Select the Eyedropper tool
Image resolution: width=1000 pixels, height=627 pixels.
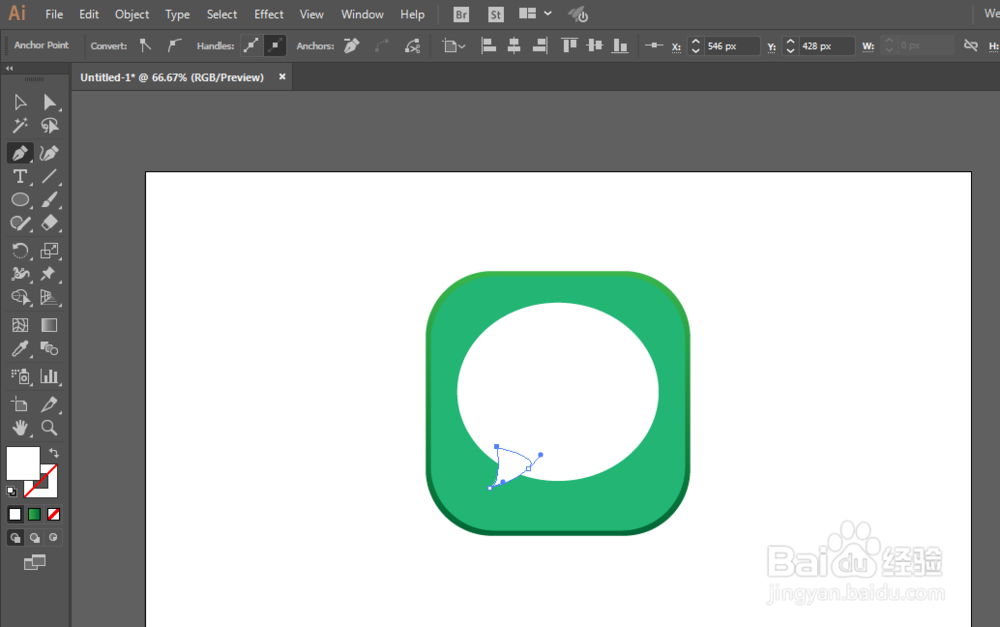(20, 349)
